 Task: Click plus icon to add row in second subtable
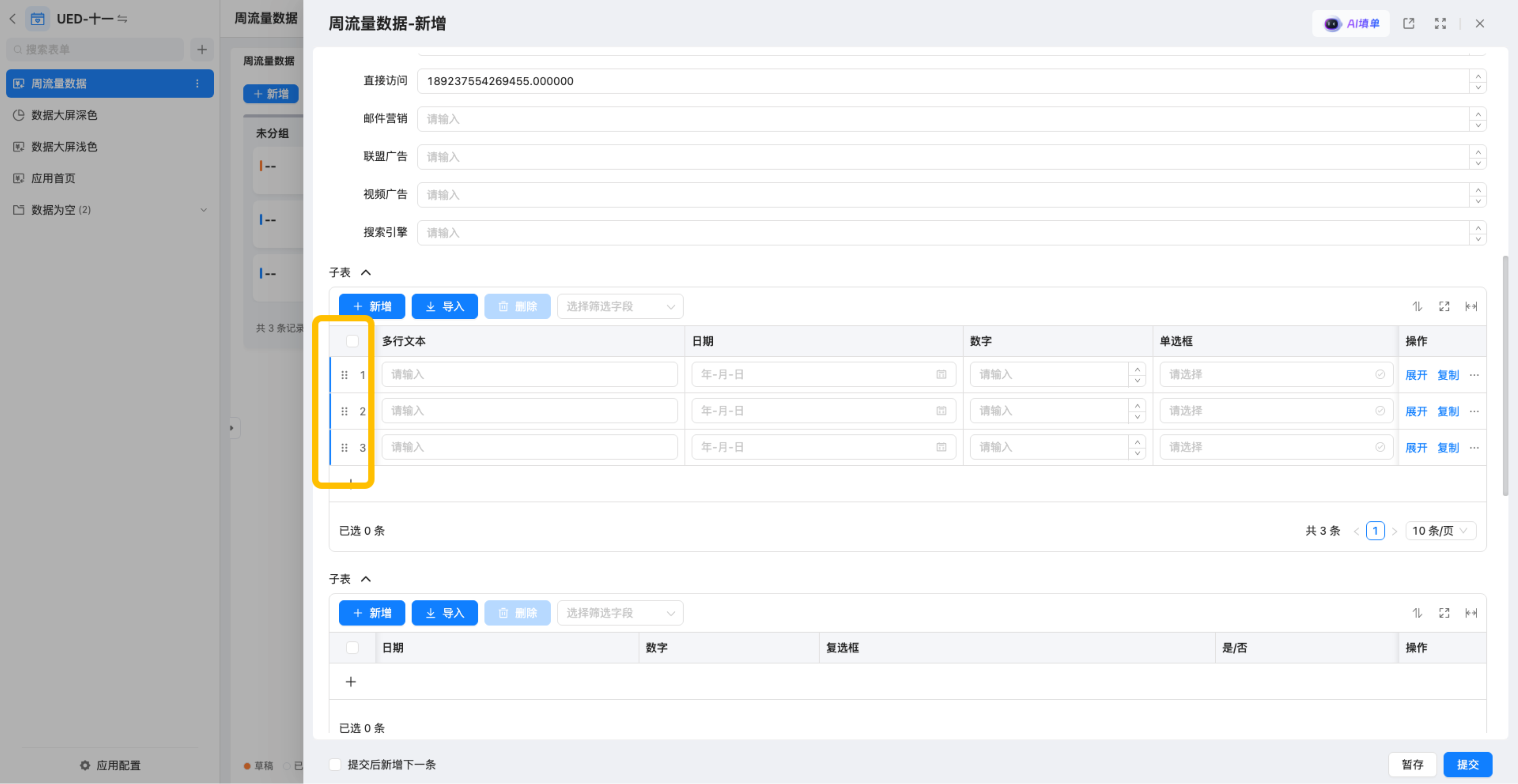pyautogui.click(x=351, y=682)
